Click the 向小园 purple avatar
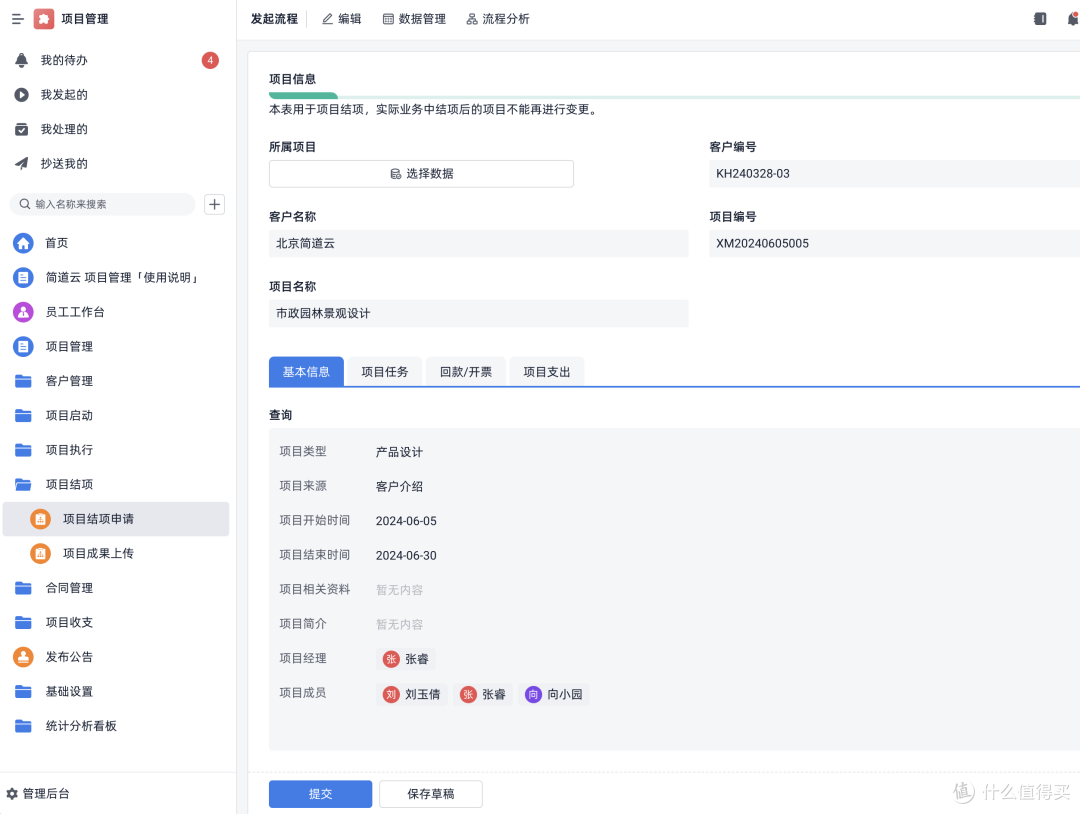Viewport: 1080px width, 814px height. (533, 694)
